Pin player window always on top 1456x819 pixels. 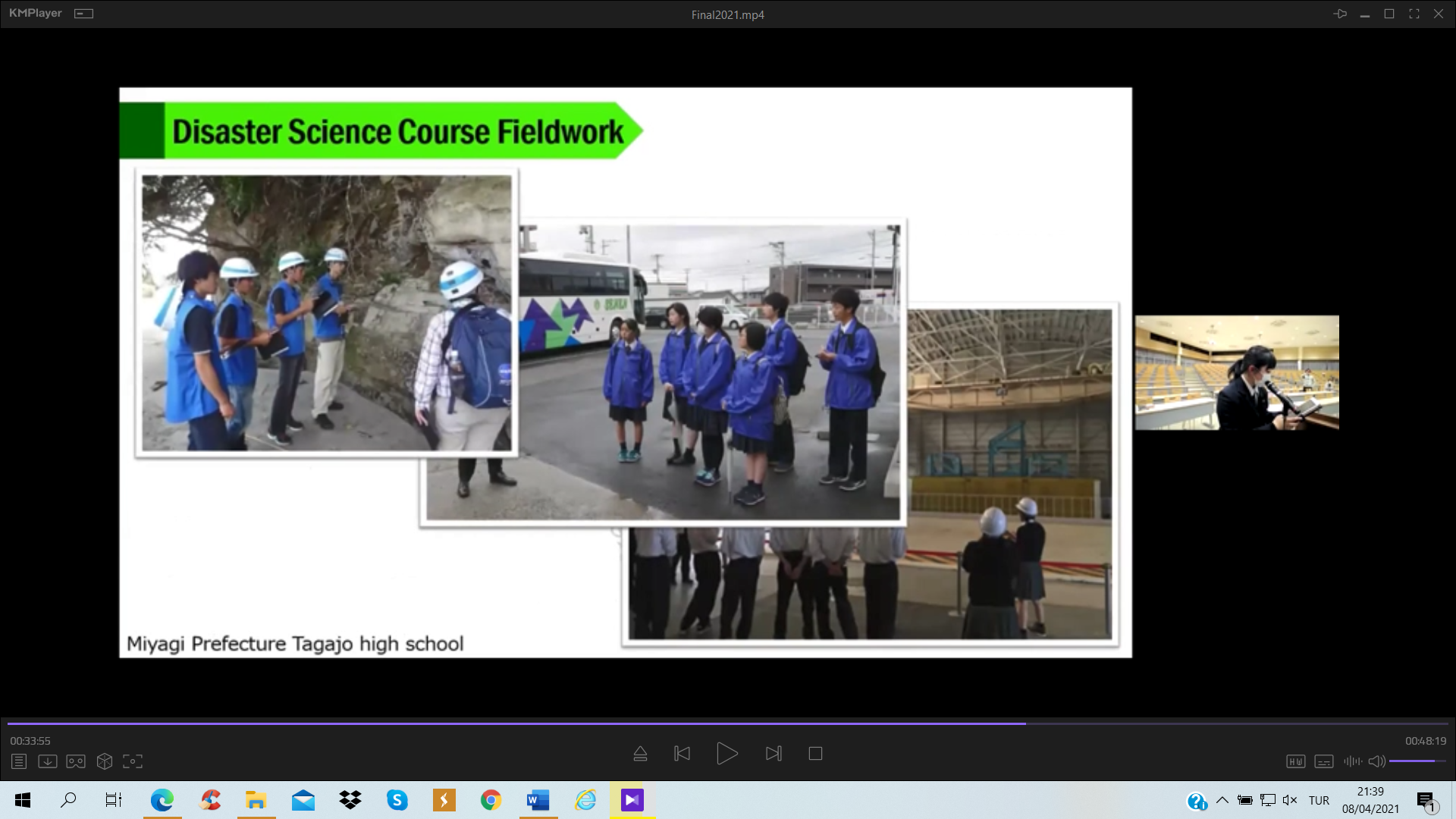[x=1340, y=14]
